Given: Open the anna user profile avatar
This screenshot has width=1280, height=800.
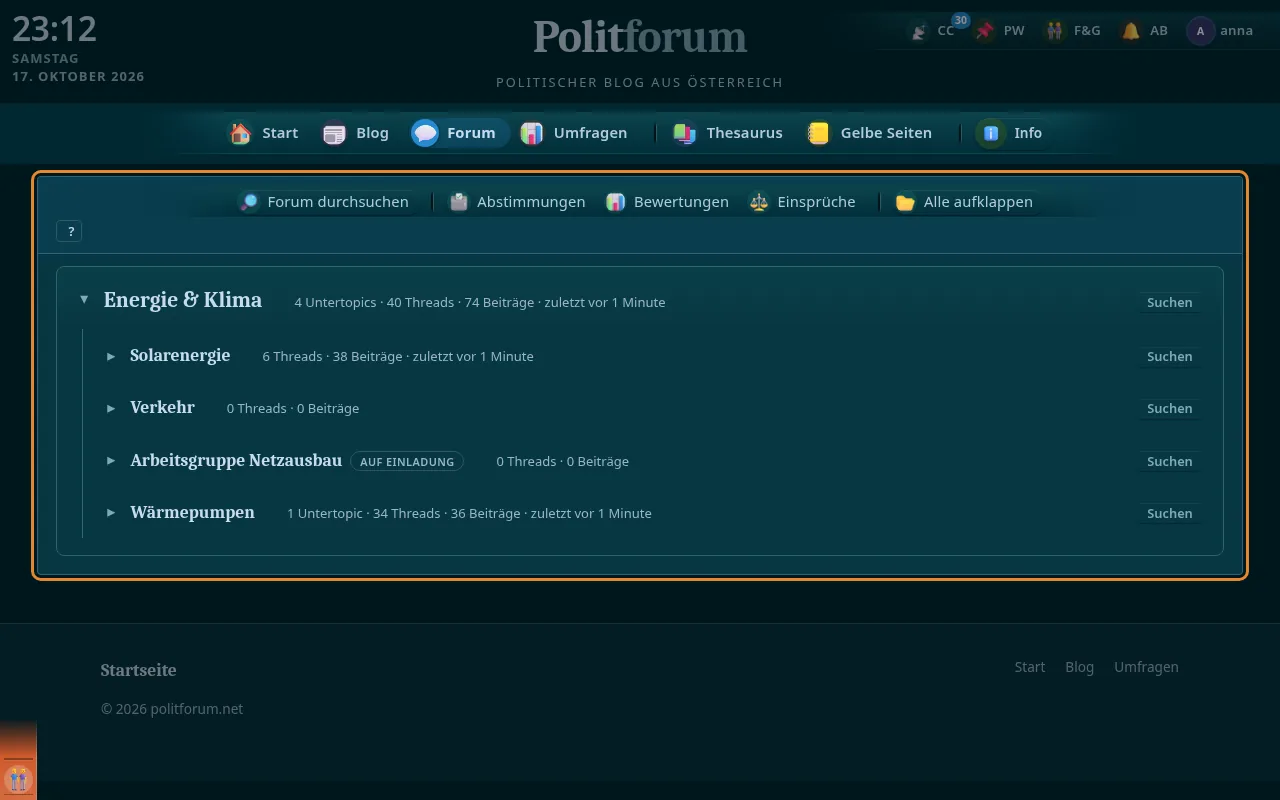Looking at the screenshot, I should pyautogui.click(x=1200, y=31).
